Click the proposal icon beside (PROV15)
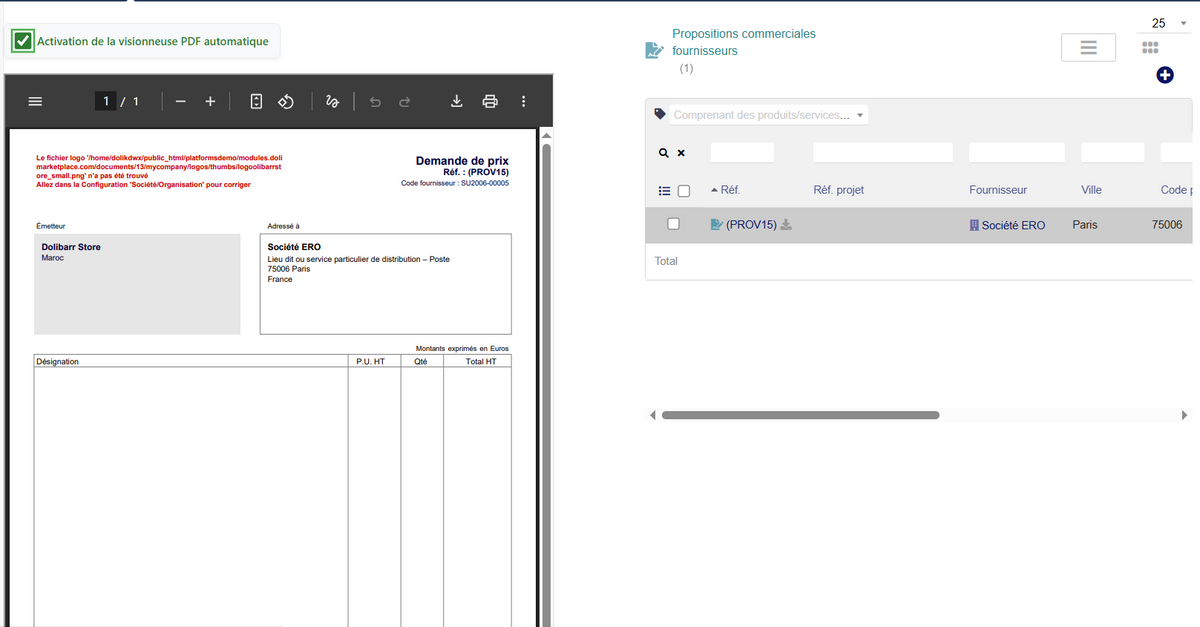The image size is (1200, 627). coord(716,225)
